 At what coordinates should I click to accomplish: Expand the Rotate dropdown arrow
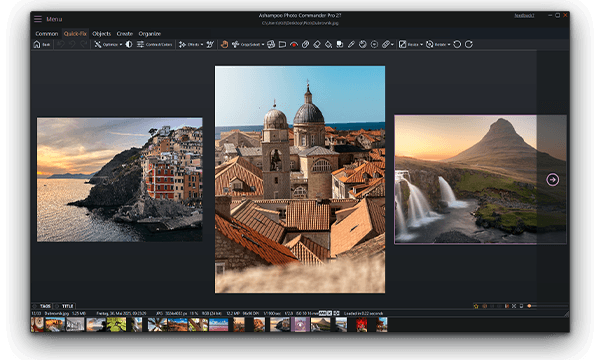[449, 45]
